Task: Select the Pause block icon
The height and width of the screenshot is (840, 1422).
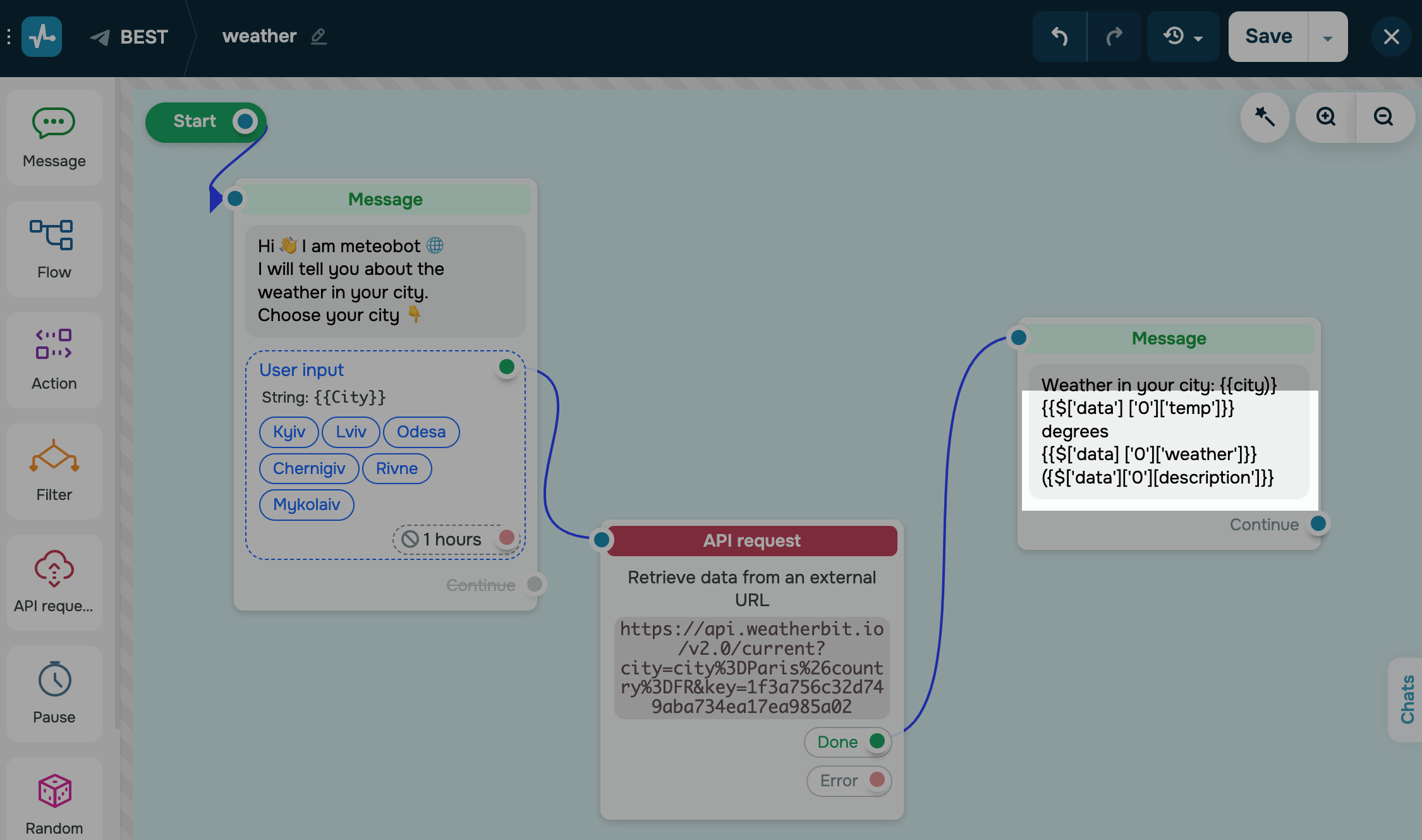Action: pyautogui.click(x=54, y=679)
